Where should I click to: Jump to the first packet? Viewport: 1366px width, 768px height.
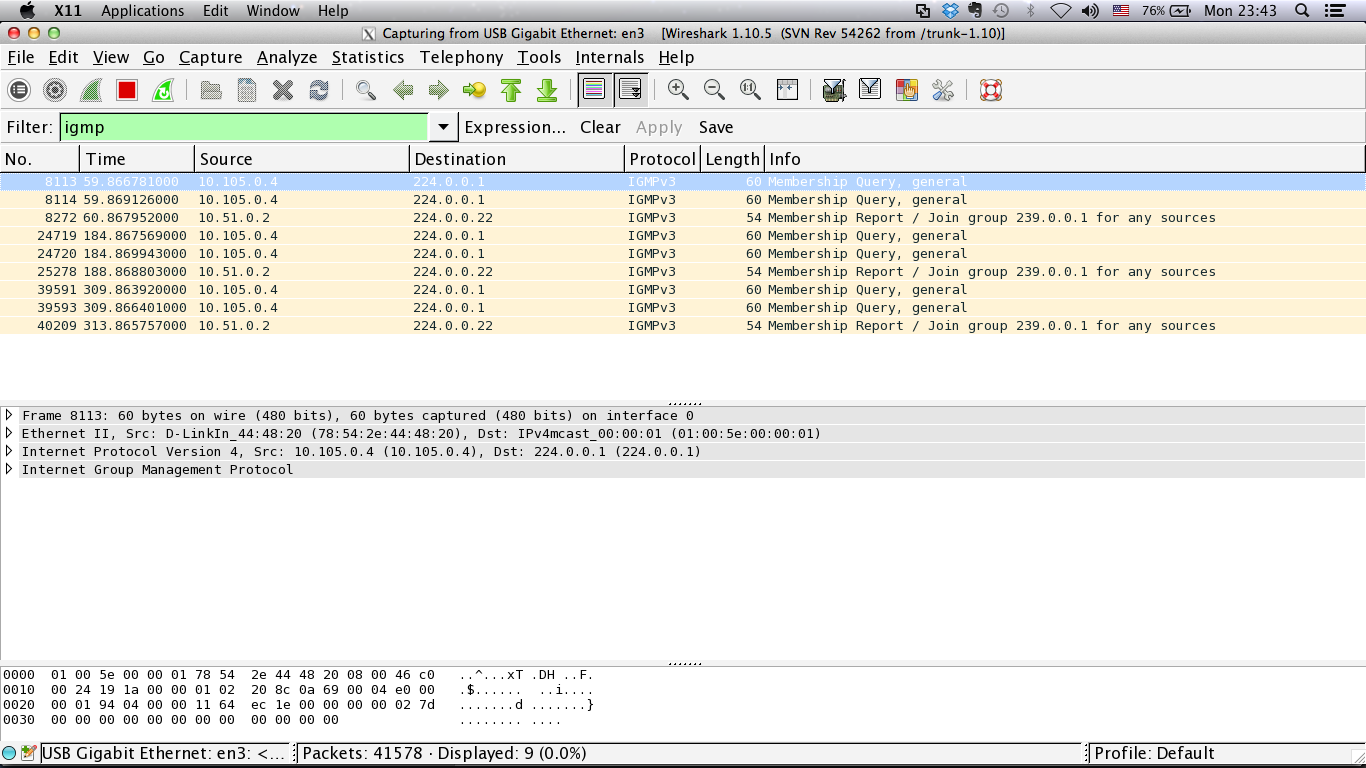pos(511,90)
